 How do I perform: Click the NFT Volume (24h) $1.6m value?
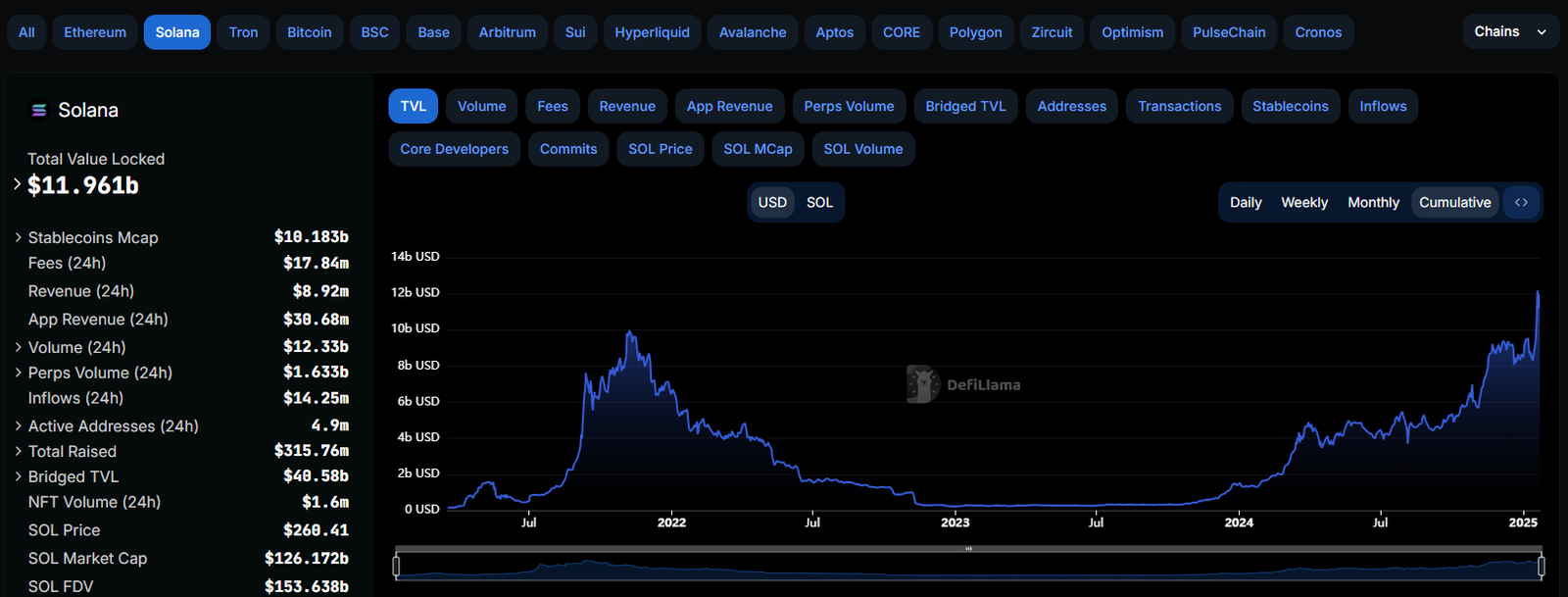pyautogui.click(x=325, y=502)
